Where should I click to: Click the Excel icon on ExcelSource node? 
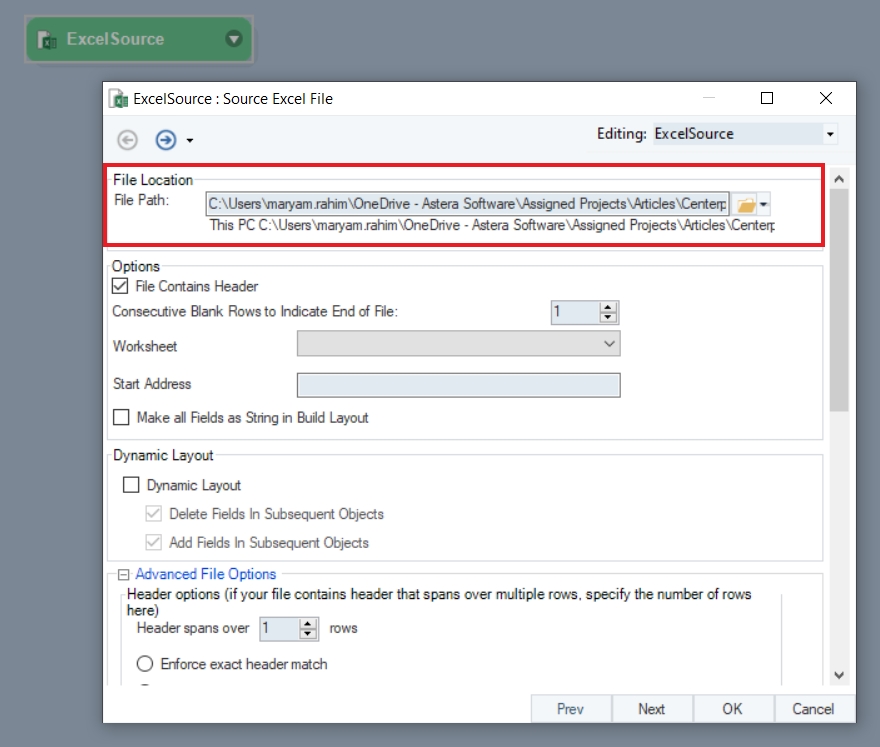tap(46, 40)
